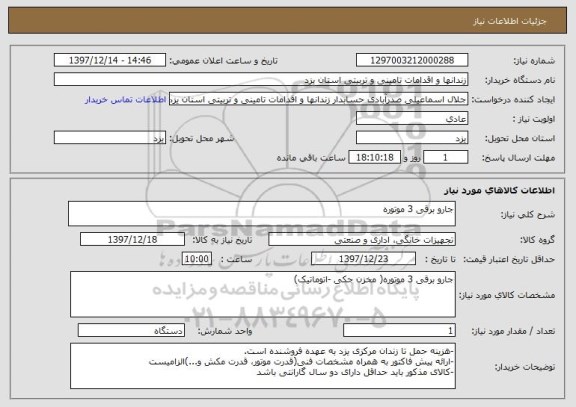Click the ایجاد کننده درخواست label
The width and height of the screenshot is (576, 407).
(513, 100)
